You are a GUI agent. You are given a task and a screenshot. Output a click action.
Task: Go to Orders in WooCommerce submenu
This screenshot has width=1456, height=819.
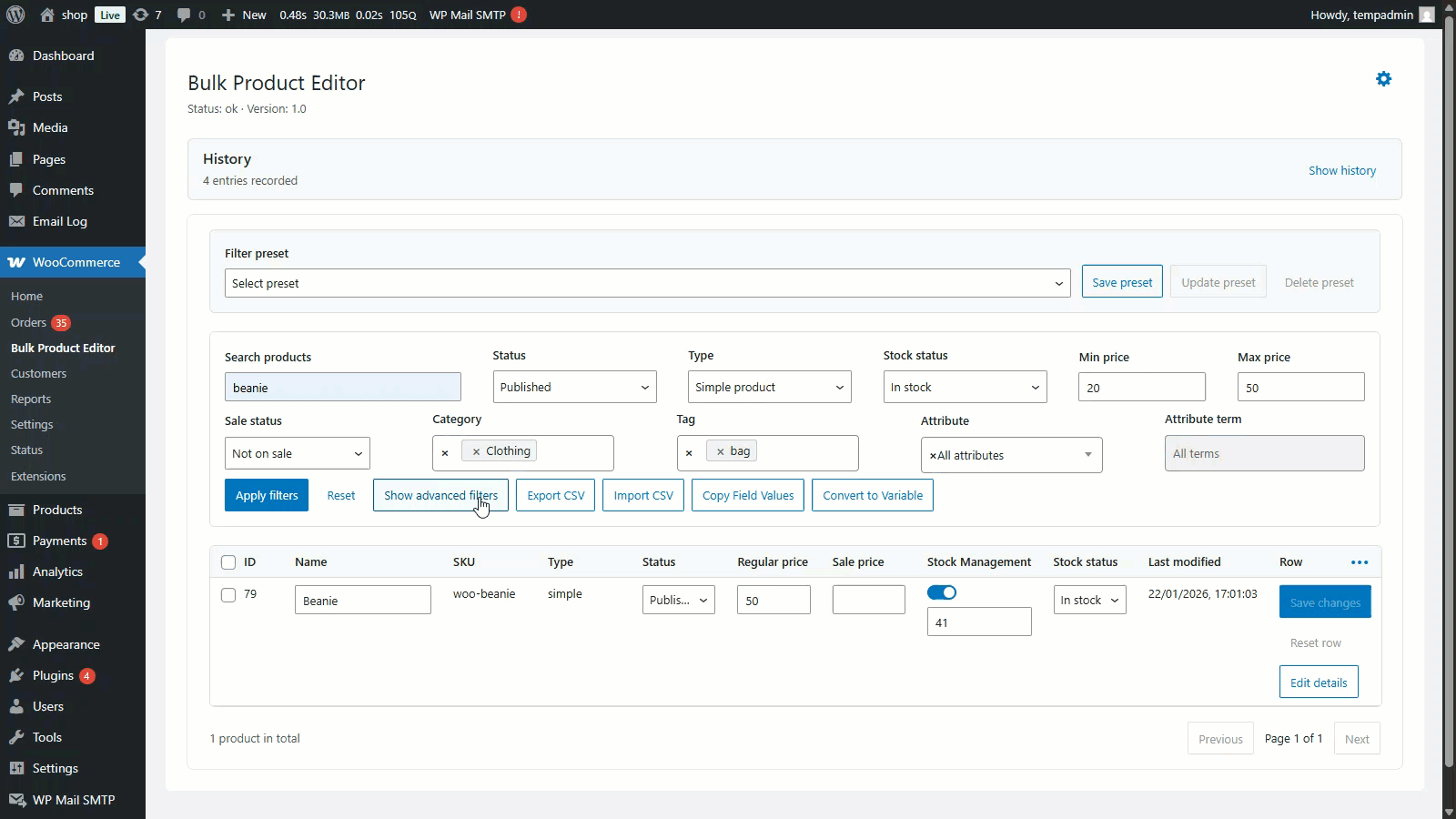pyautogui.click(x=28, y=322)
